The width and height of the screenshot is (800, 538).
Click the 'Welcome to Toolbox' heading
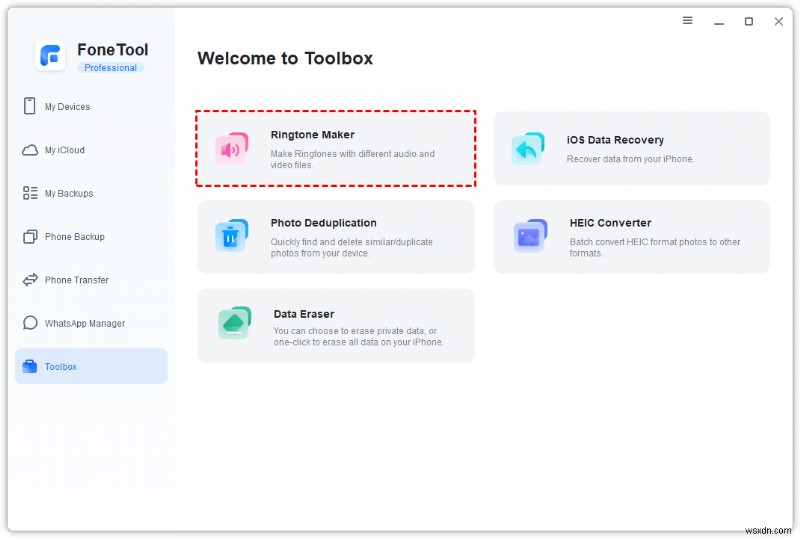285,58
